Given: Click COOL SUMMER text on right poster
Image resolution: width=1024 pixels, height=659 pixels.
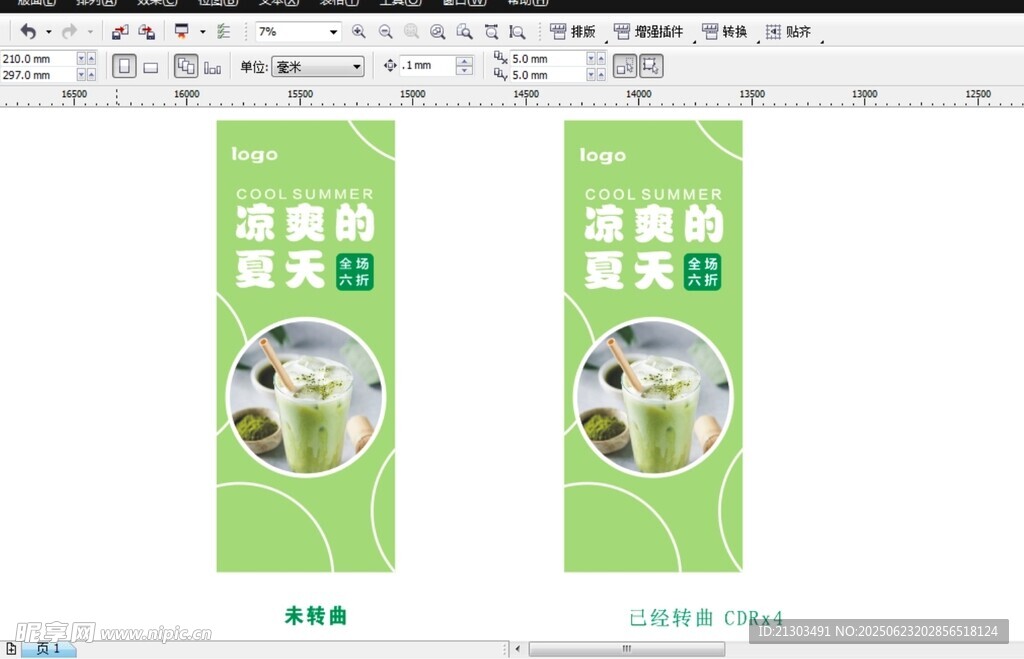Looking at the screenshot, I should [654, 194].
